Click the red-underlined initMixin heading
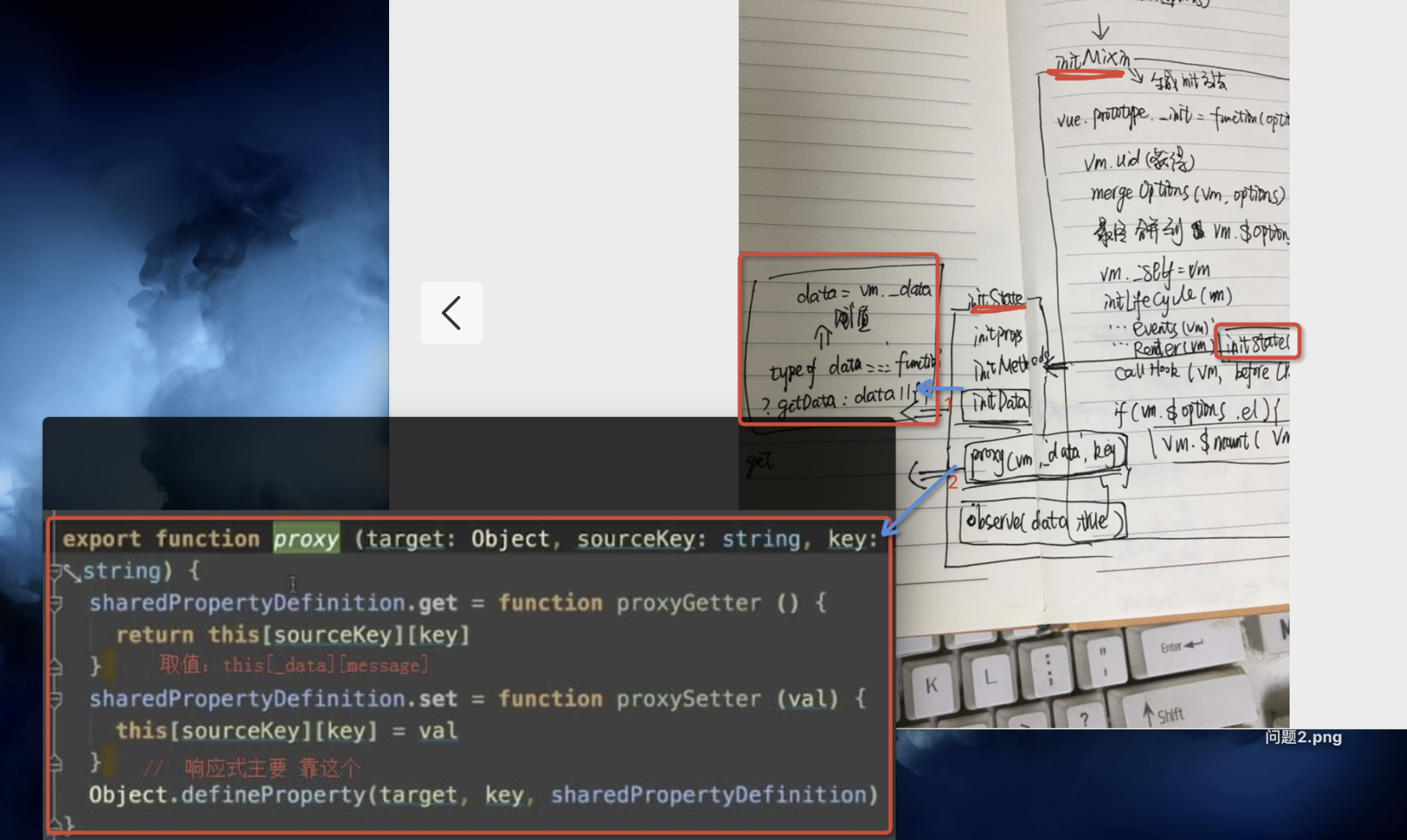 (1092, 61)
